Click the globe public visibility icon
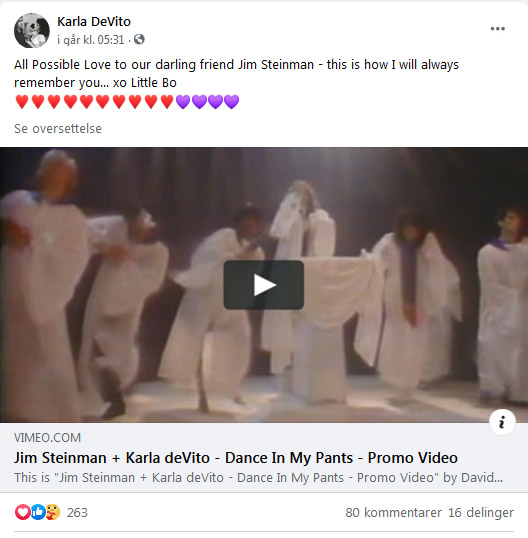The image size is (528, 538). click(139, 39)
